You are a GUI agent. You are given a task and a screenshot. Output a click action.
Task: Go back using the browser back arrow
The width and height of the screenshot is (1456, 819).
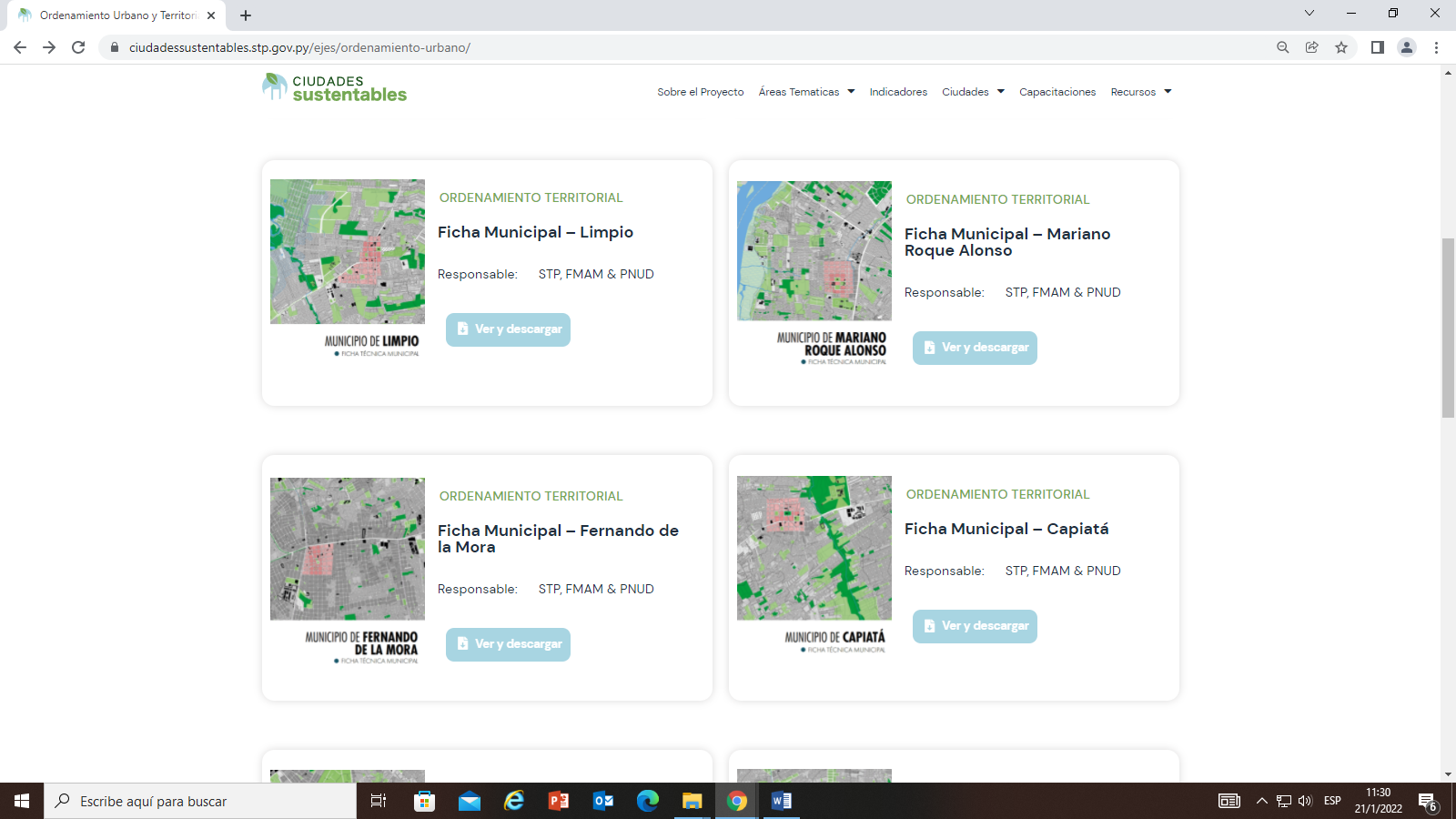20,47
